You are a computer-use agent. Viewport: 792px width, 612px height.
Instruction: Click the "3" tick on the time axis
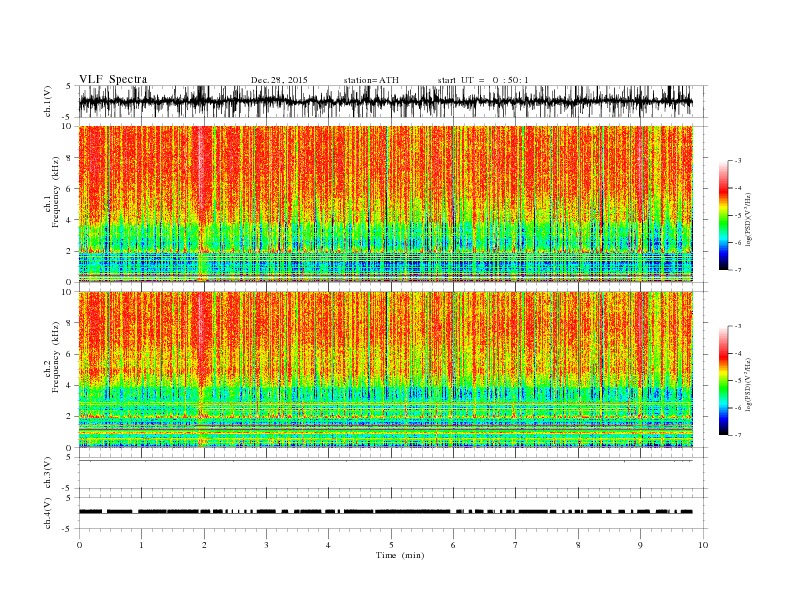(x=266, y=545)
